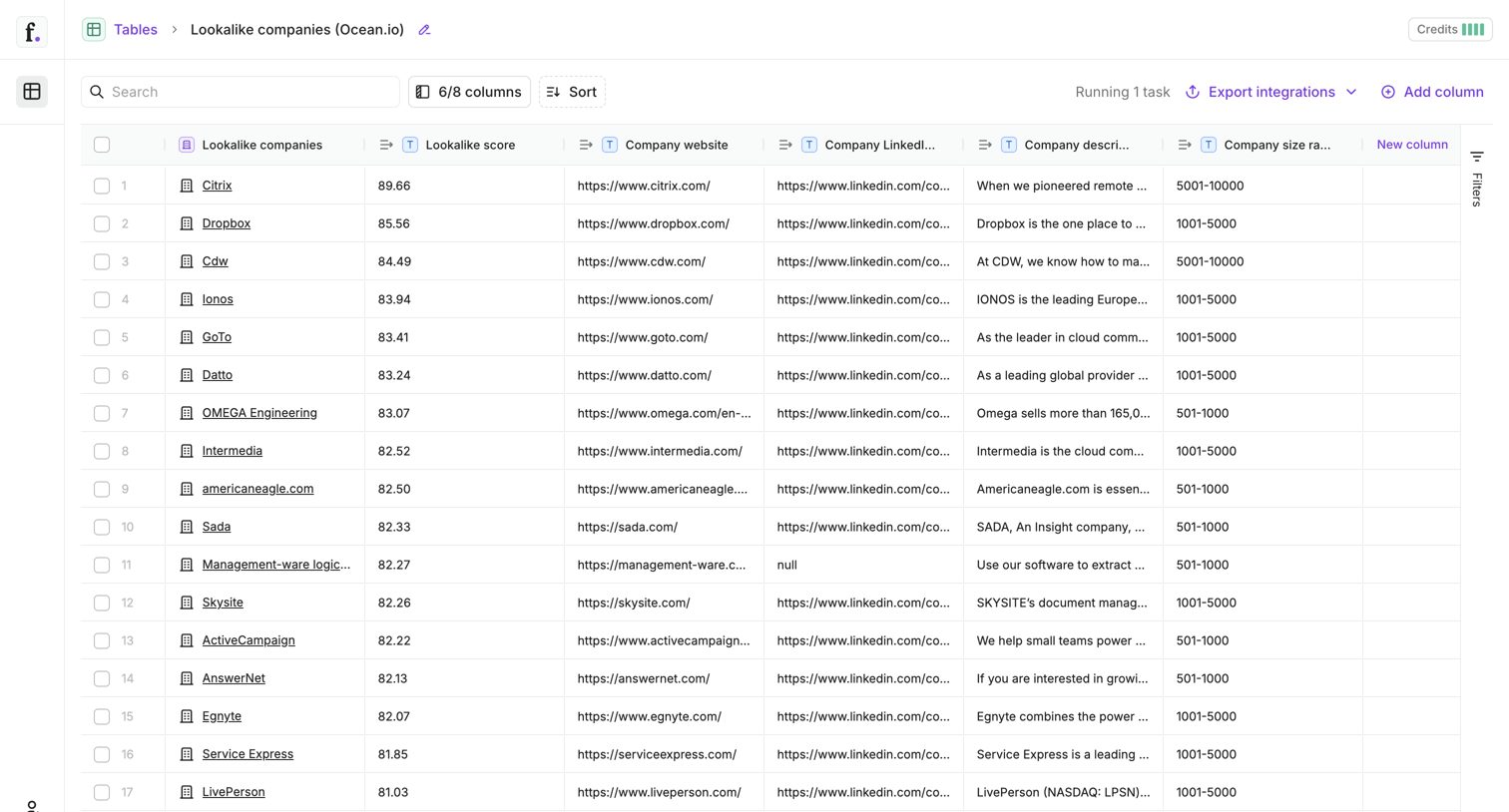Open the Credits indicator
This screenshot has height=812, width=1509.
click(x=1450, y=30)
